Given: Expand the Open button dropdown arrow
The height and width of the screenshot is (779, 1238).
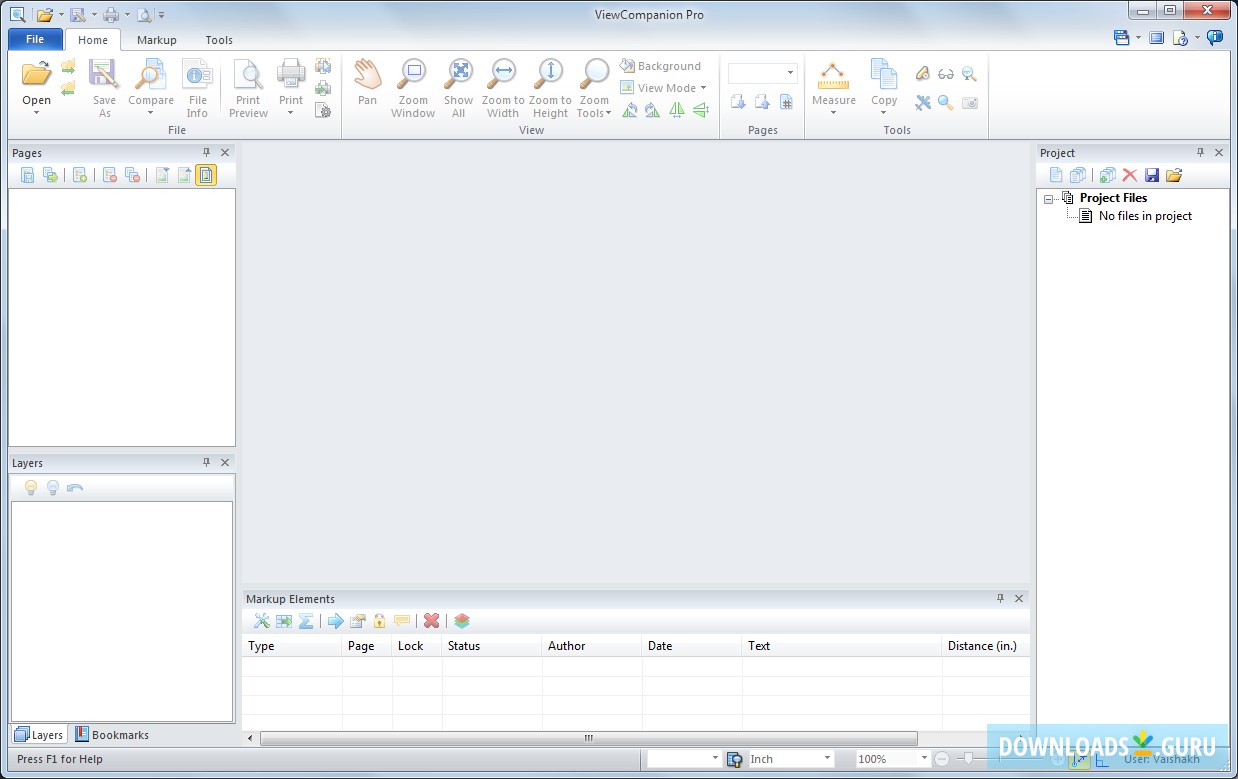Looking at the screenshot, I should (x=36, y=113).
